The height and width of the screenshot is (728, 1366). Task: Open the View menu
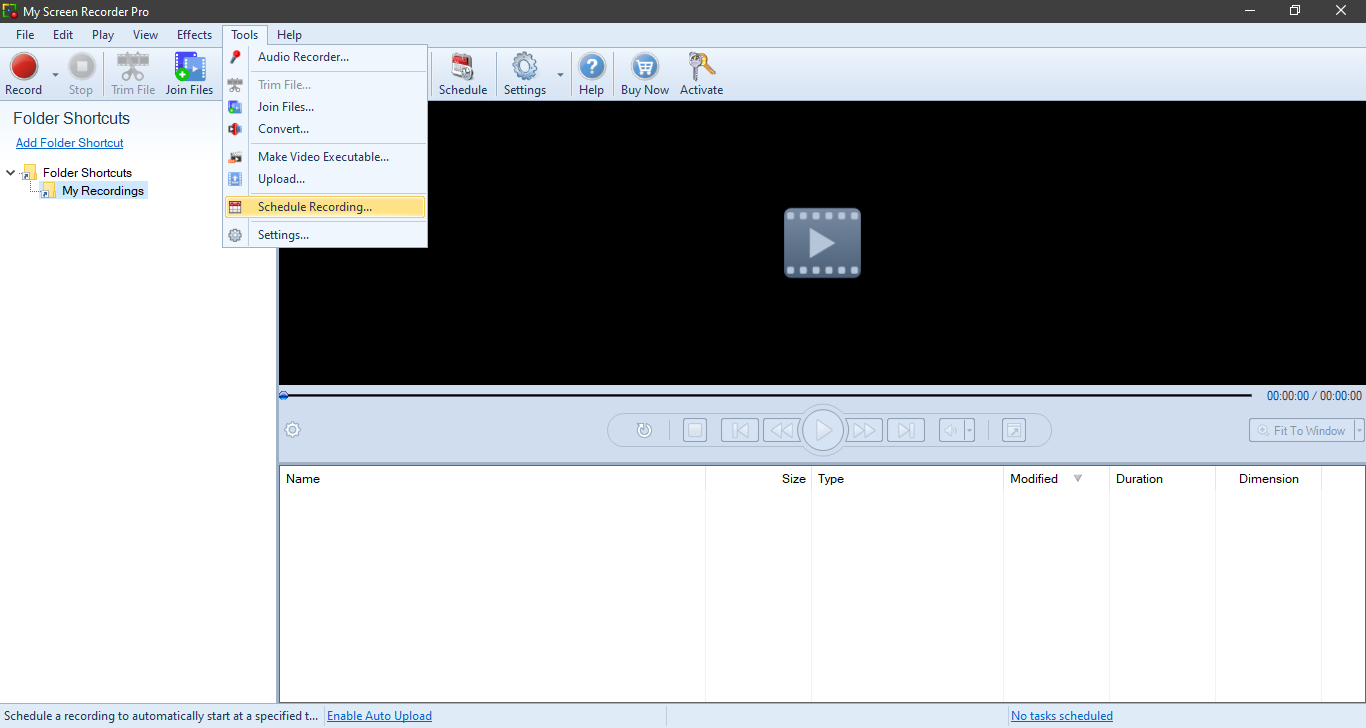(145, 35)
